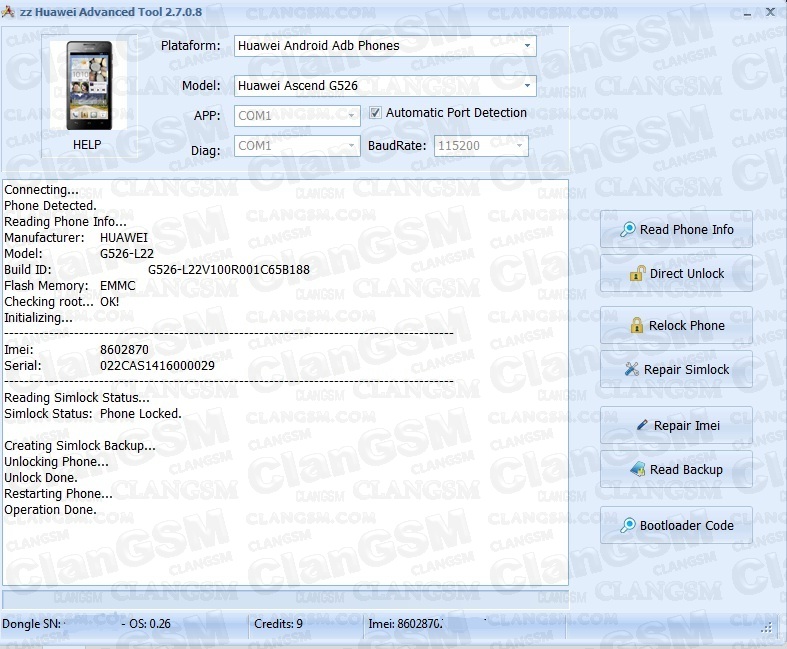This screenshot has width=787, height=649.
Task: Click Model G526-L22 line in log
Action: point(79,254)
